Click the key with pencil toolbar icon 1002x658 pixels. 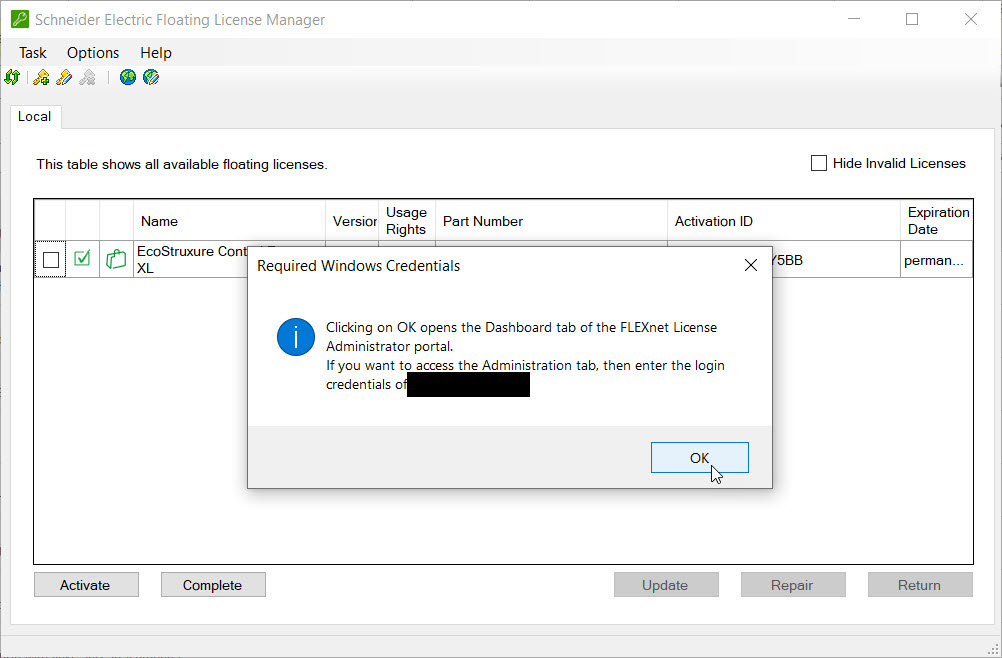(64, 77)
